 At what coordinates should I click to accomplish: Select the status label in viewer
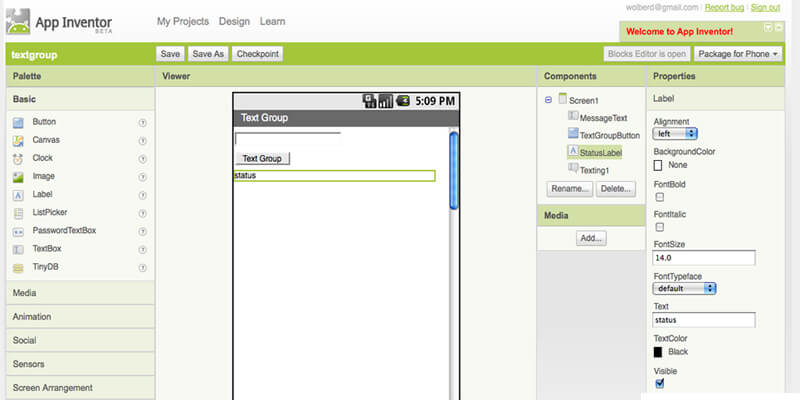334,176
